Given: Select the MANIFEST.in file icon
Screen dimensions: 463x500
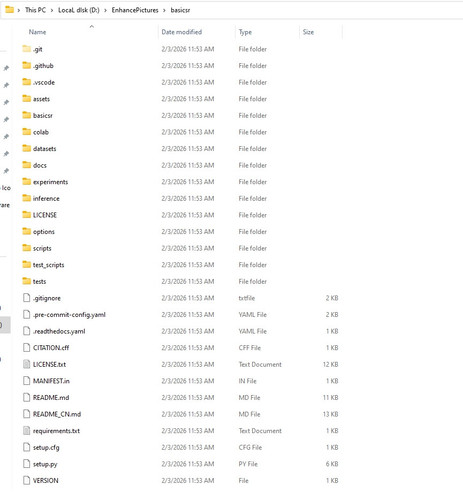Looking at the screenshot, I should click(27, 381).
